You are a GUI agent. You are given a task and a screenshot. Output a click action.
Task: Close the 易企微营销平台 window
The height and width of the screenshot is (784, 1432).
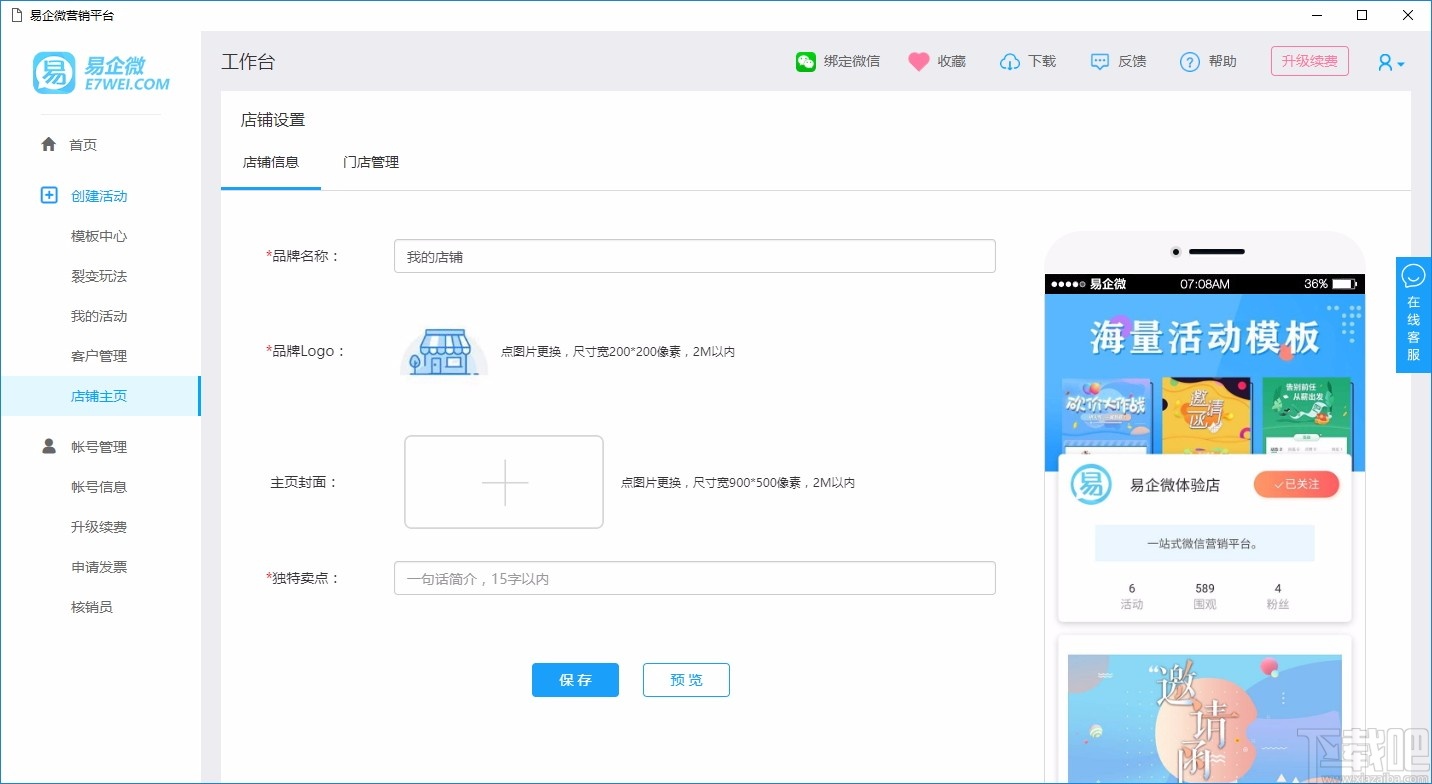1408,15
